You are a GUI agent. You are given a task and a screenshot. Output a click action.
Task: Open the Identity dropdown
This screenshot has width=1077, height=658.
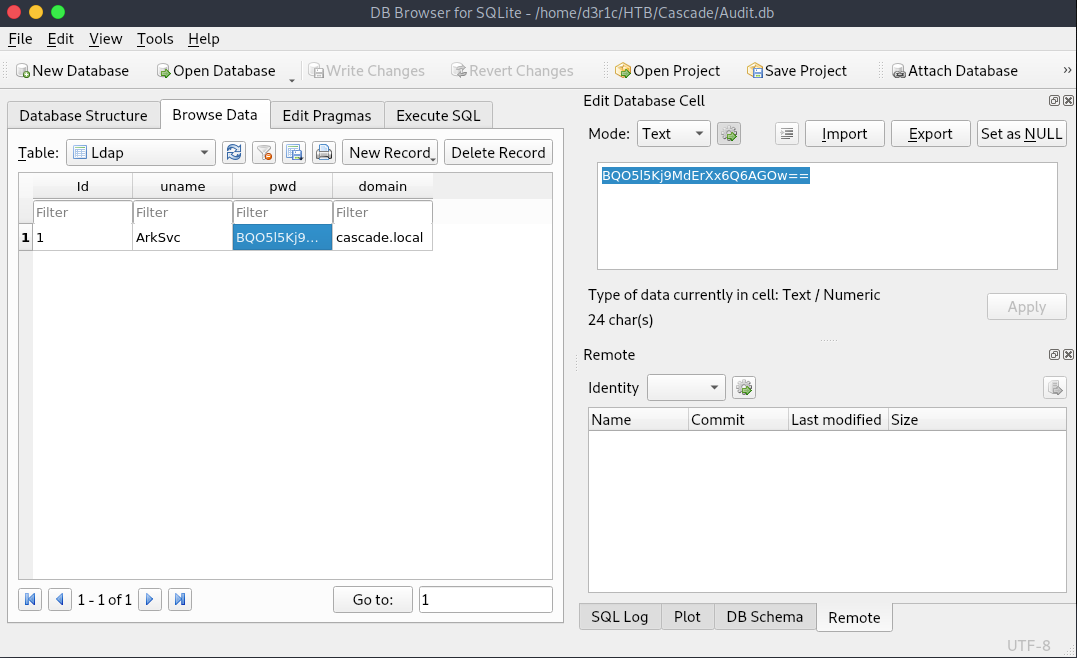pyautogui.click(x=686, y=388)
